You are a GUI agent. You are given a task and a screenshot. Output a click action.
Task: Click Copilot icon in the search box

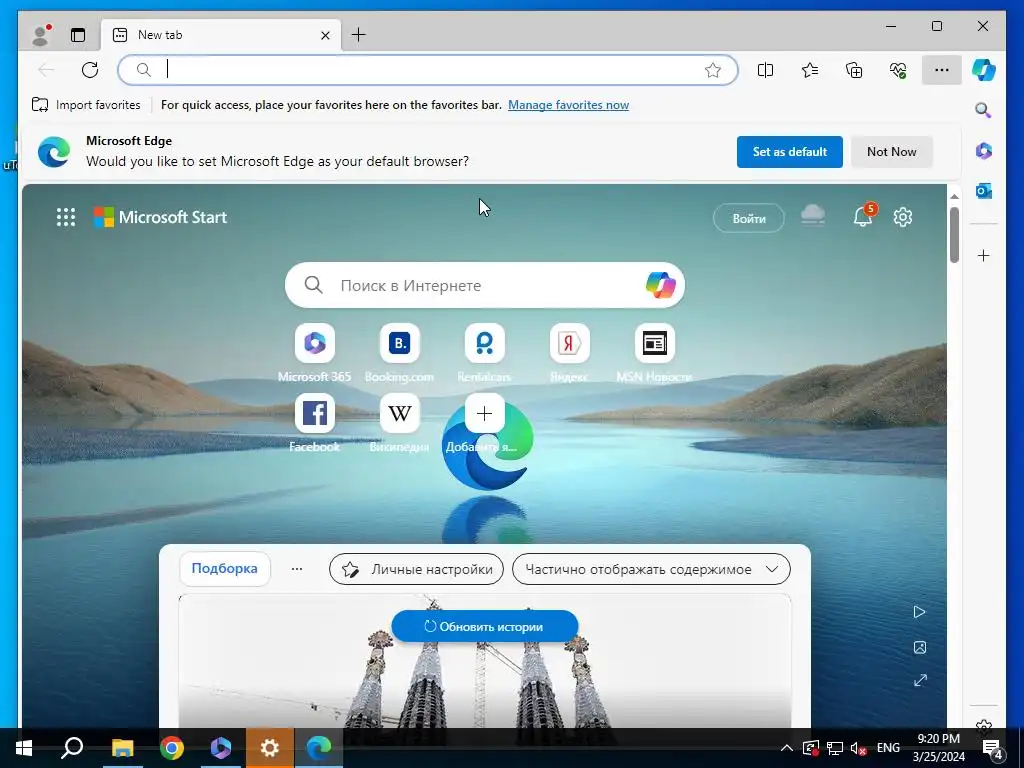pos(660,285)
